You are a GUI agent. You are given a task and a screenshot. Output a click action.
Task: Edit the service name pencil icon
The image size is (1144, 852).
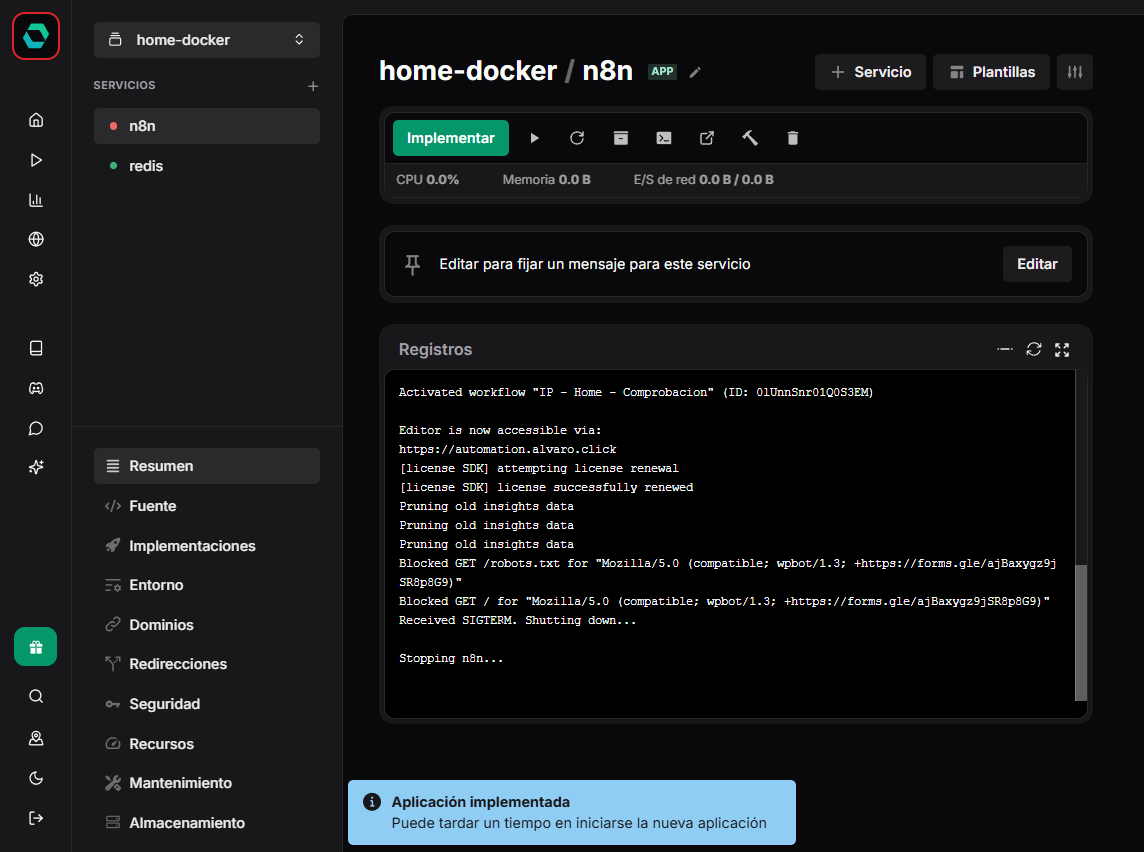[695, 71]
